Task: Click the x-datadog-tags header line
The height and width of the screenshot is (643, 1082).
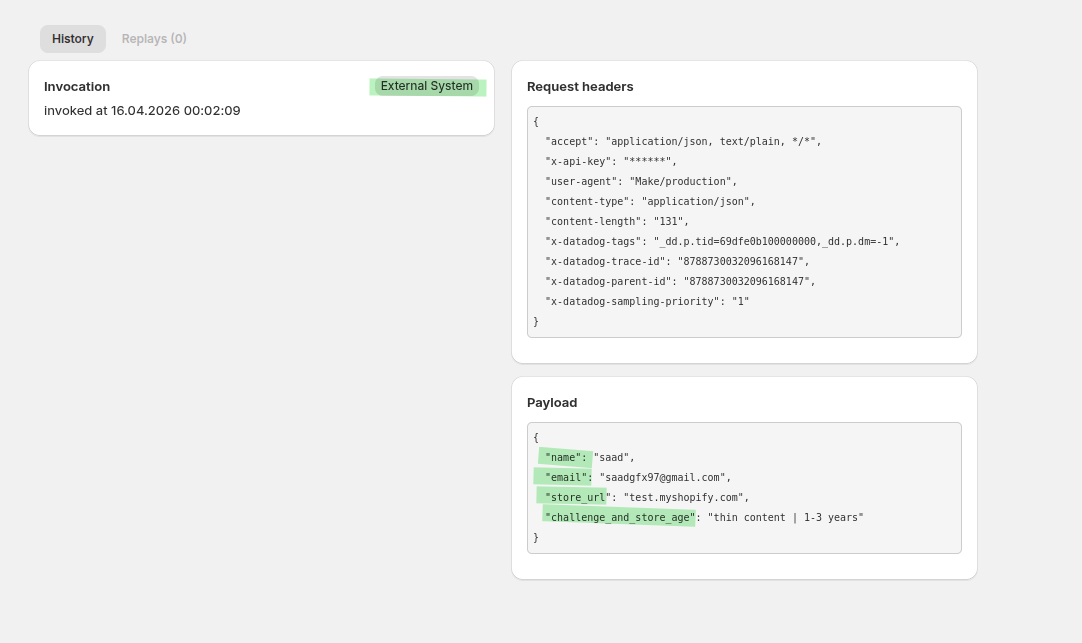Action: tap(722, 242)
